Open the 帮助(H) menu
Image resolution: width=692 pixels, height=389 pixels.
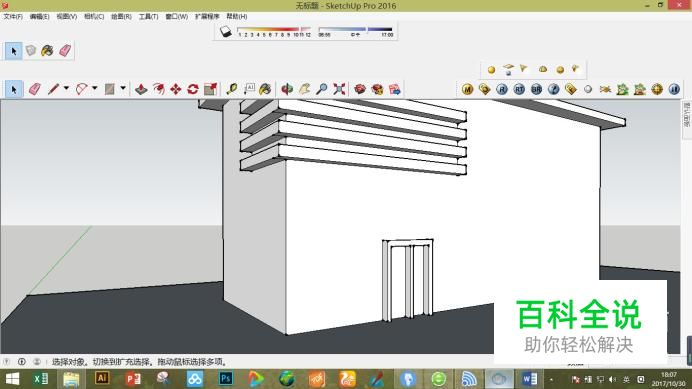point(237,16)
